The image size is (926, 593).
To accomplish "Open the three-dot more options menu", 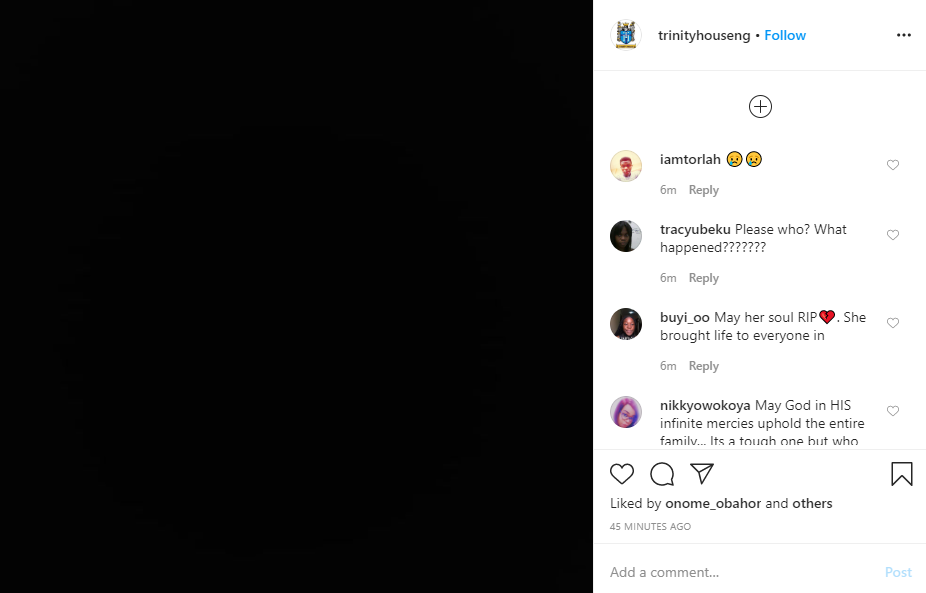I will (x=904, y=35).
